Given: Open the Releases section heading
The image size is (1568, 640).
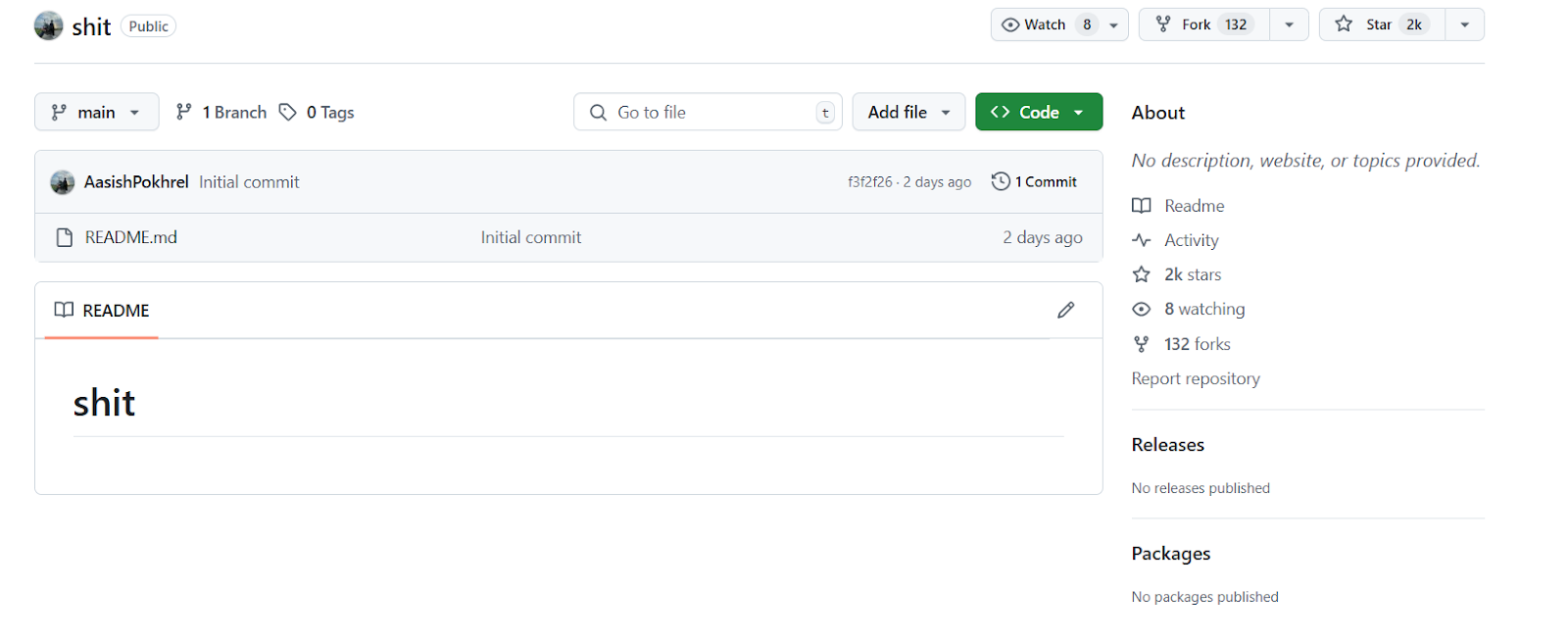Looking at the screenshot, I should [1168, 445].
